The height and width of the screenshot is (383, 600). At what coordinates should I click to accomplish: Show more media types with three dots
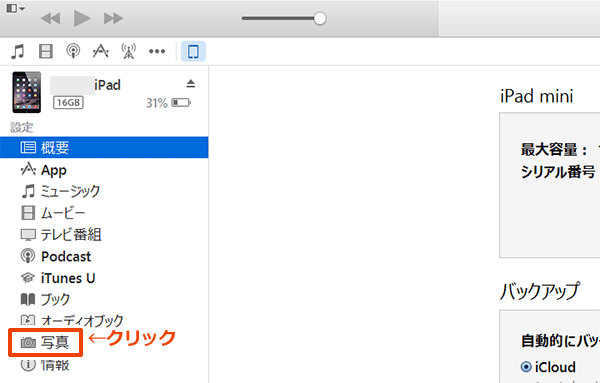click(157, 51)
